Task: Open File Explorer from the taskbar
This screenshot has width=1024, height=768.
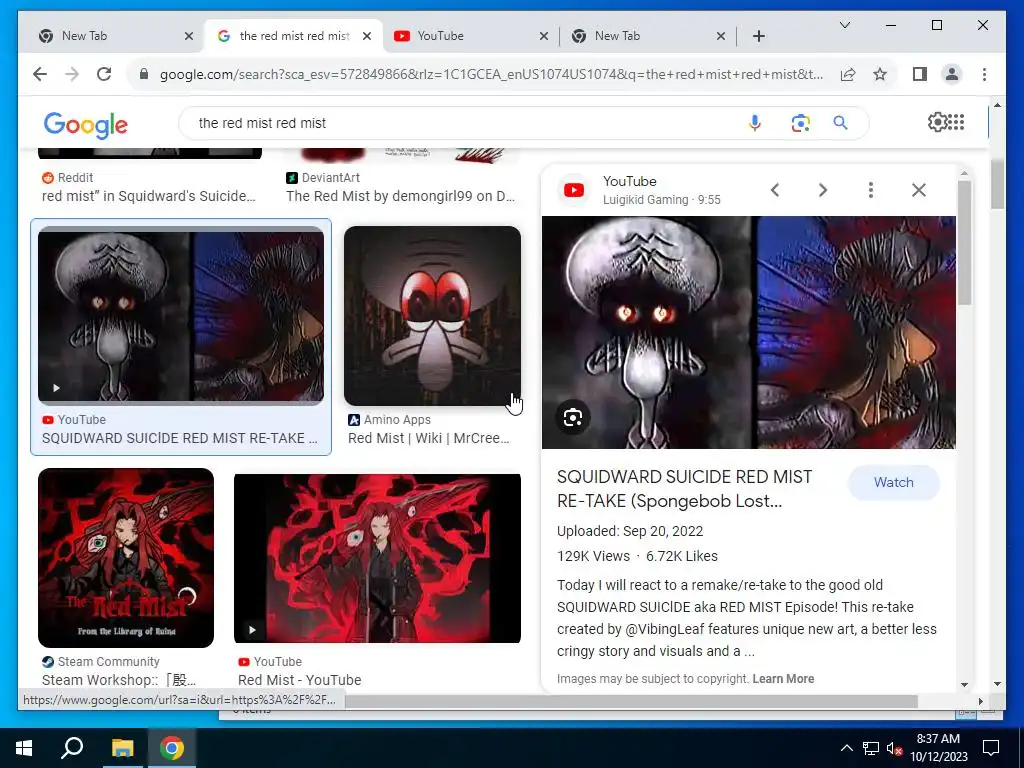Action: click(x=122, y=748)
